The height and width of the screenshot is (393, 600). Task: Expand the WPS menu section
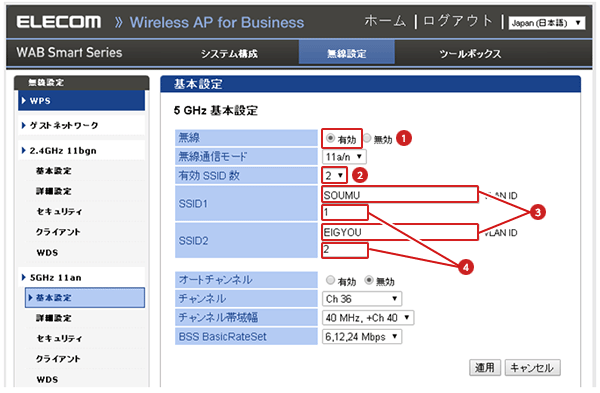81,101
